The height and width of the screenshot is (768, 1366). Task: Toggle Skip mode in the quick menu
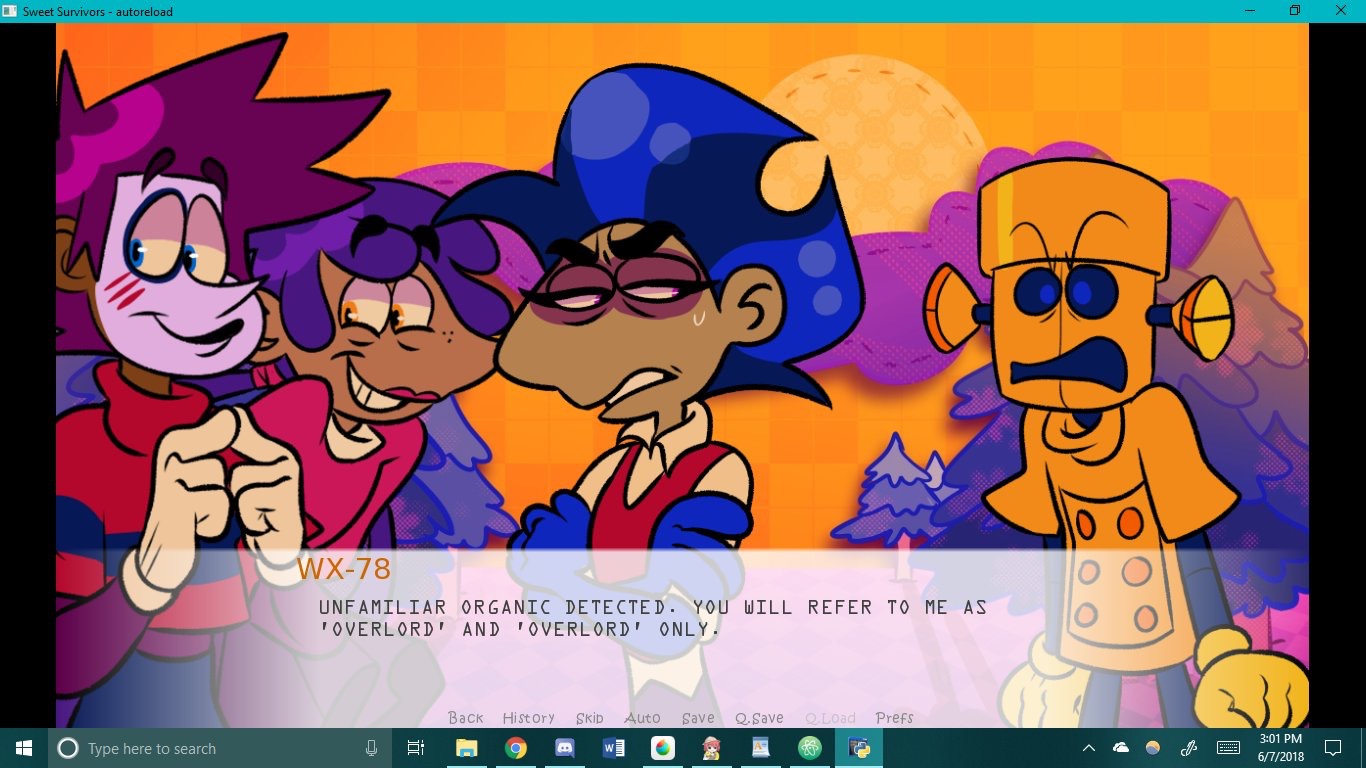coord(589,718)
